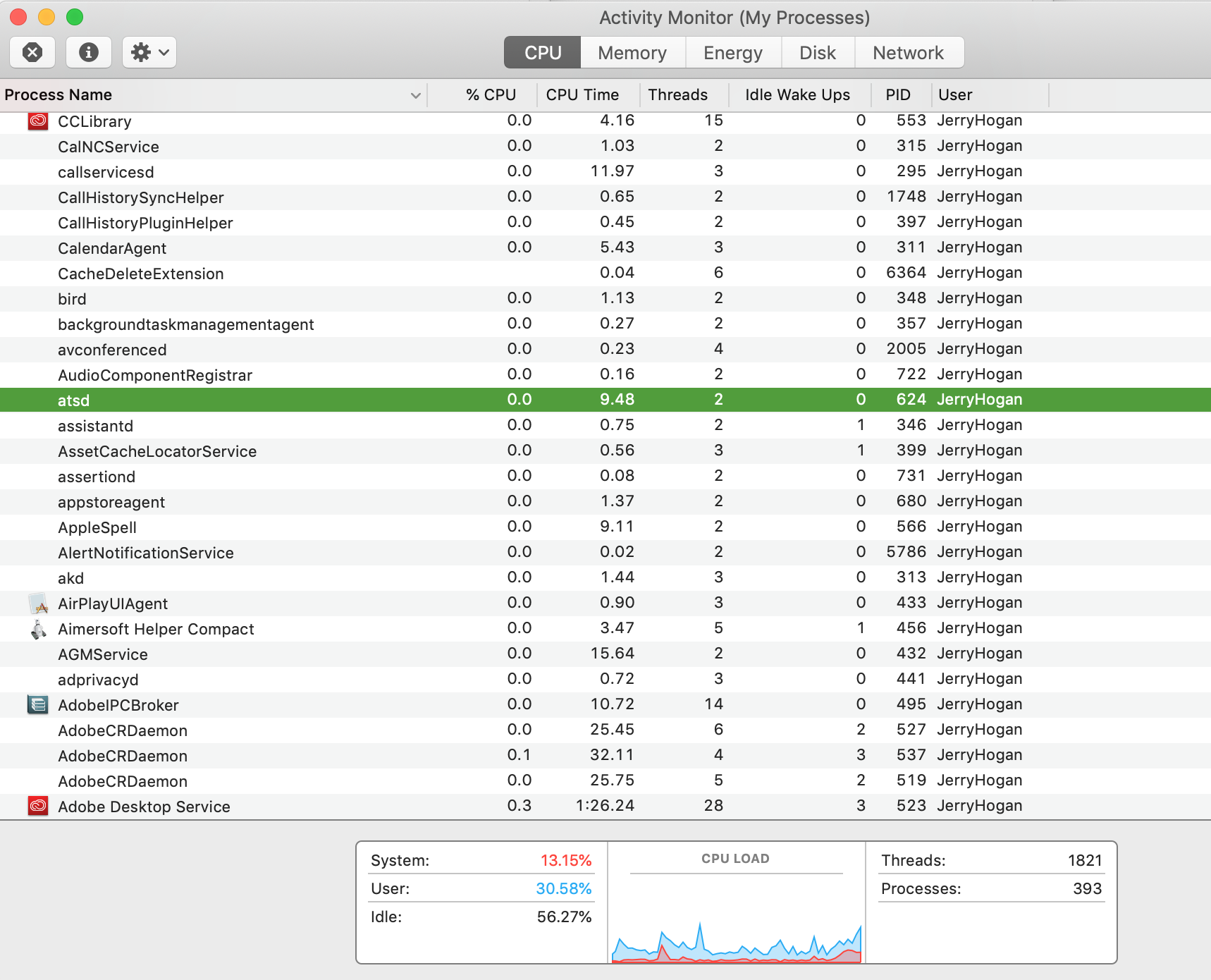The height and width of the screenshot is (980, 1211).
Task: Click the AirPlayUIAgent app icon
Action: click(38, 604)
